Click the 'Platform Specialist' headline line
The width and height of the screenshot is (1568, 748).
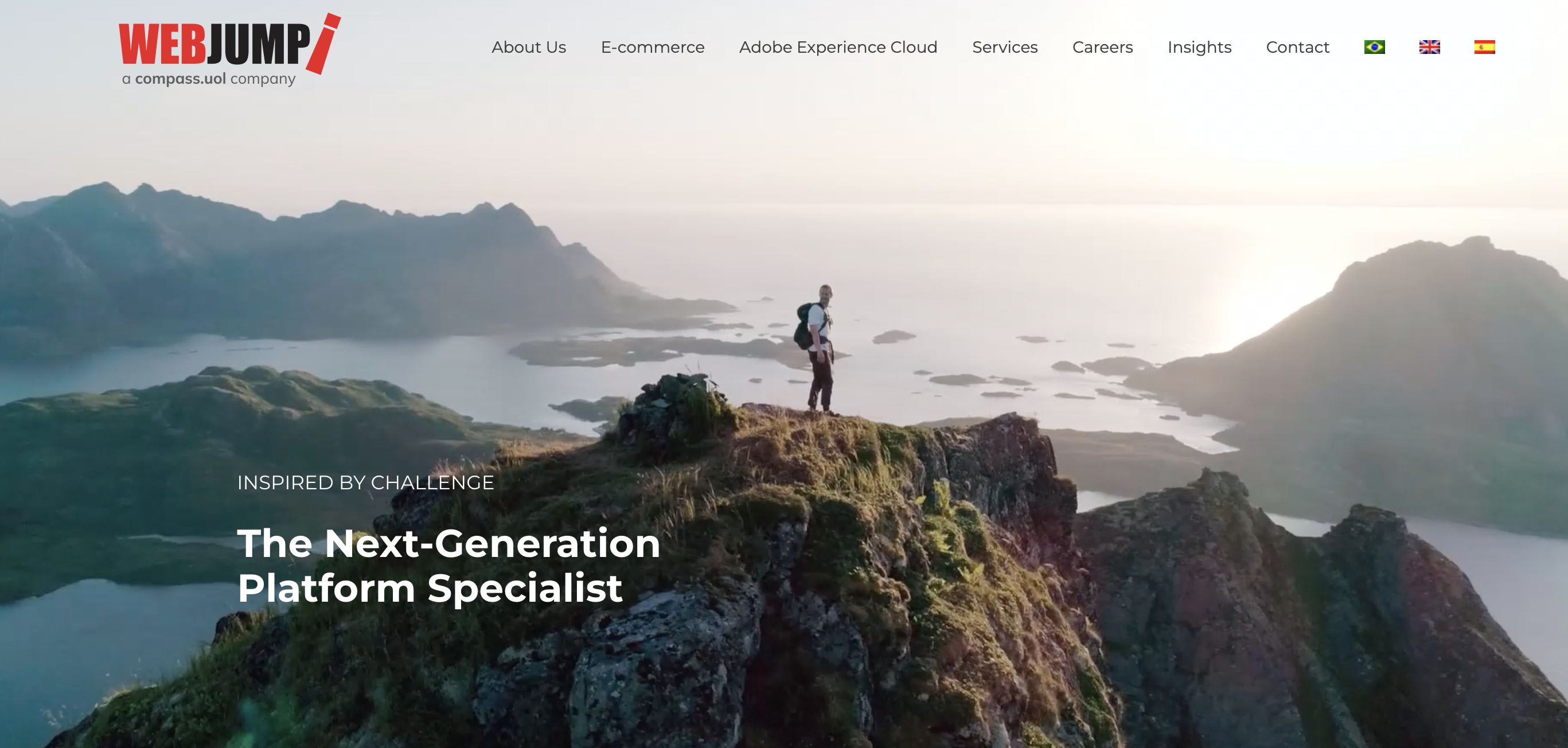[430, 588]
